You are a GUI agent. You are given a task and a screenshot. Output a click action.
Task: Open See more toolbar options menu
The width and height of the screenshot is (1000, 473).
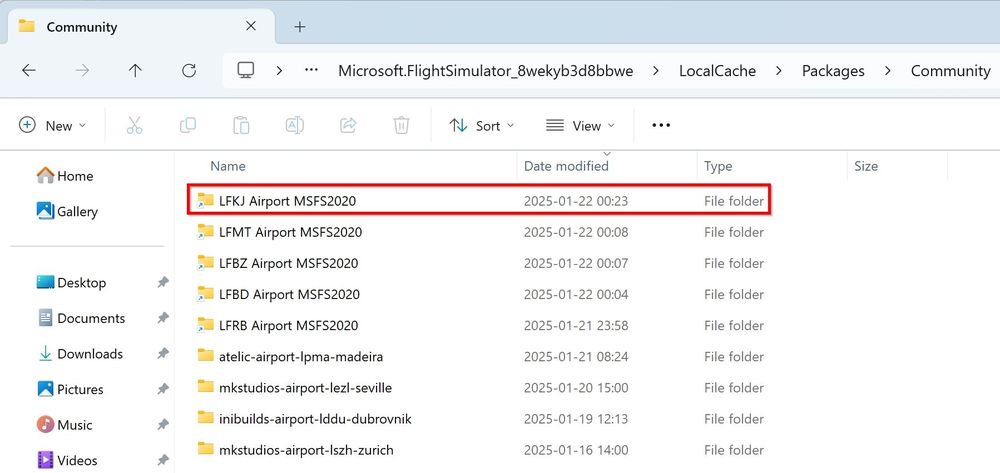click(661, 125)
